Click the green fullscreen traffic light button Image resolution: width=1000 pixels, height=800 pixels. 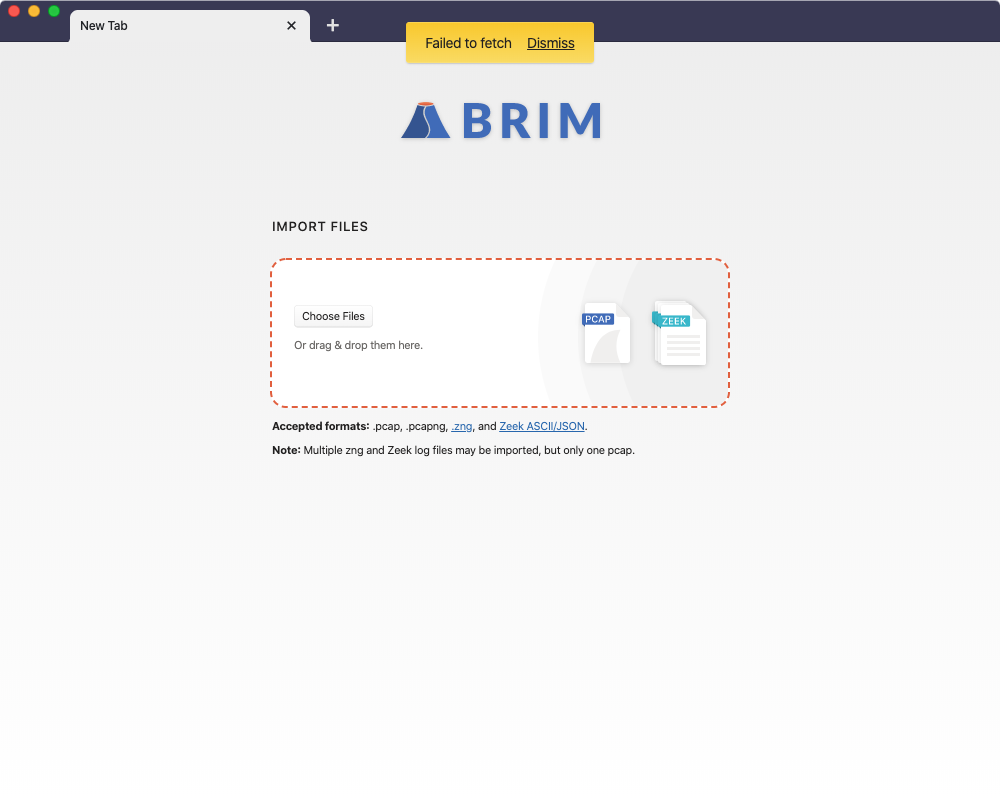[x=52, y=10]
